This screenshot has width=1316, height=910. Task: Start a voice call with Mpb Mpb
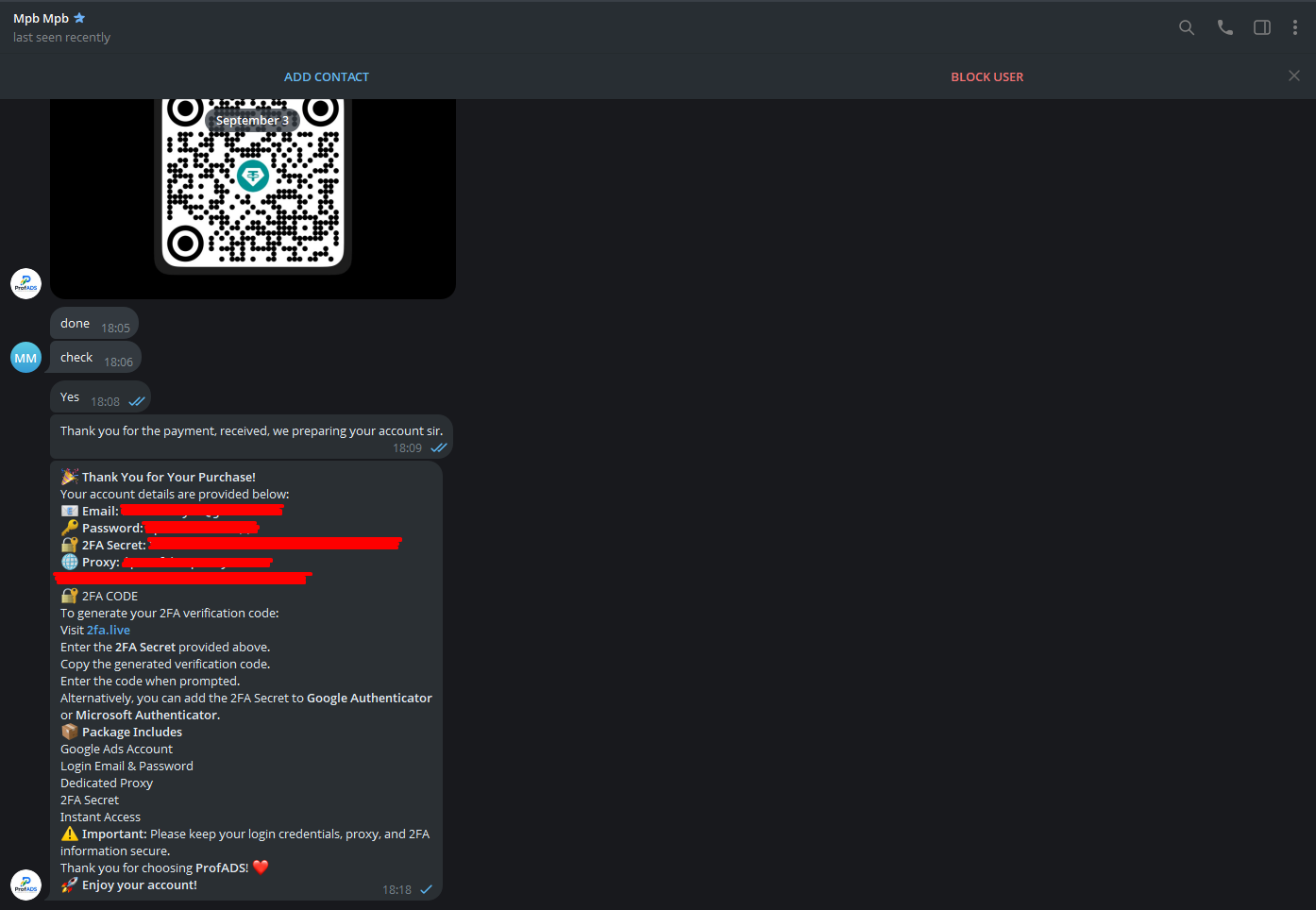tap(1225, 27)
